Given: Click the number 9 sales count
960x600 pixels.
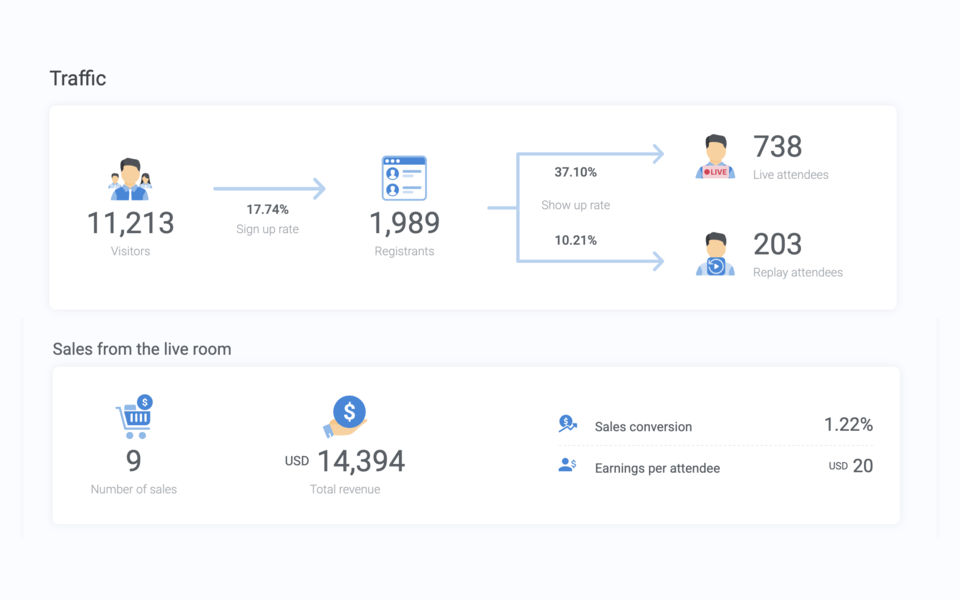Looking at the screenshot, I should pos(133,461).
